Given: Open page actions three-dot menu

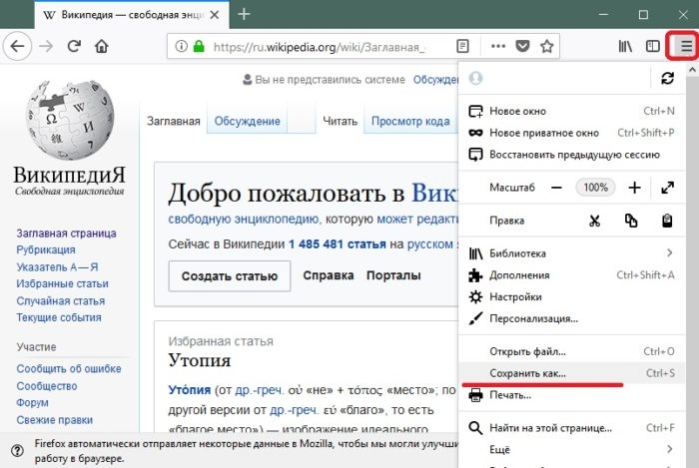Looking at the screenshot, I should pyautogui.click(x=498, y=46).
